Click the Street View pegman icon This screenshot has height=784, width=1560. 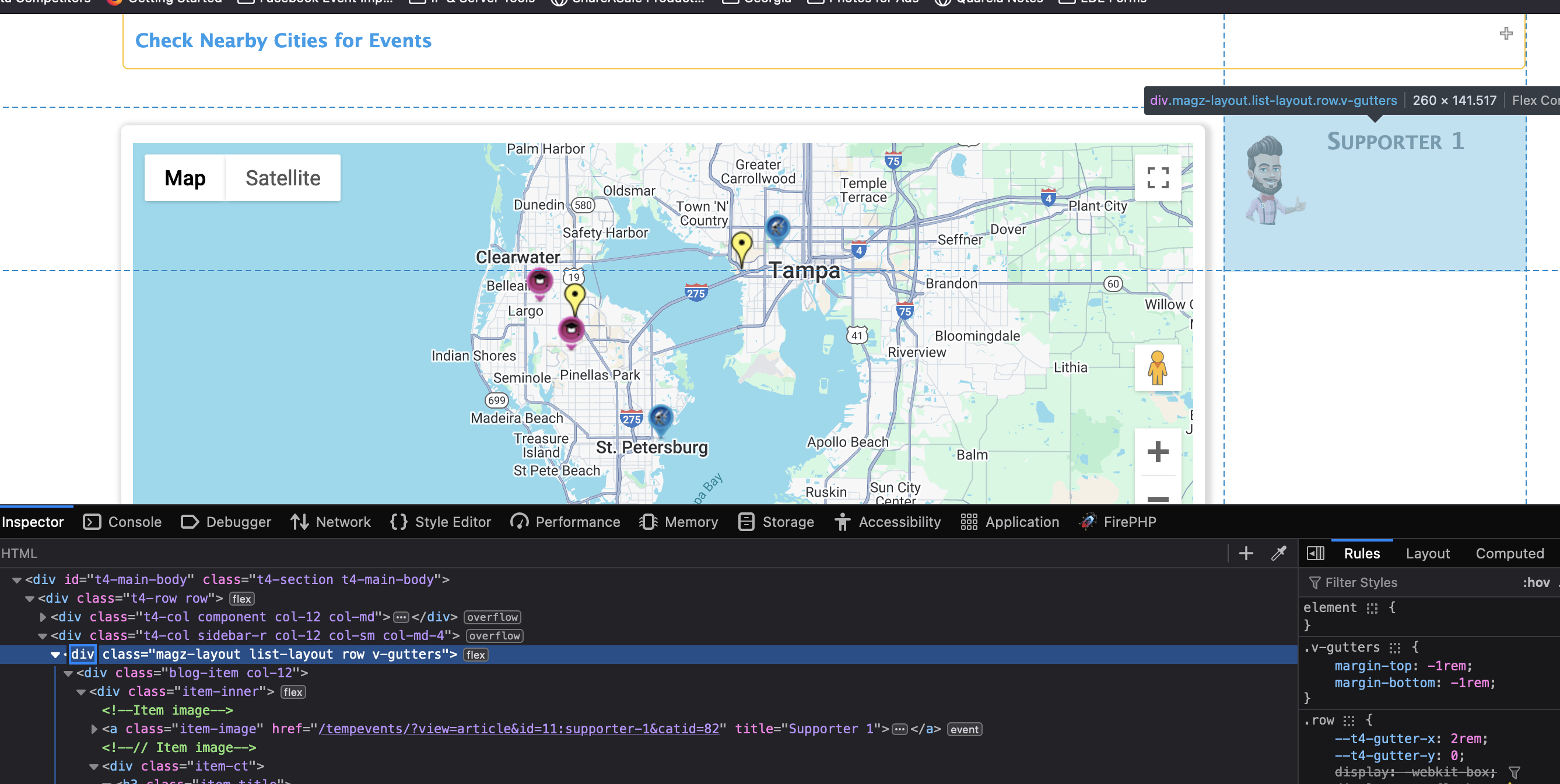1157,367
